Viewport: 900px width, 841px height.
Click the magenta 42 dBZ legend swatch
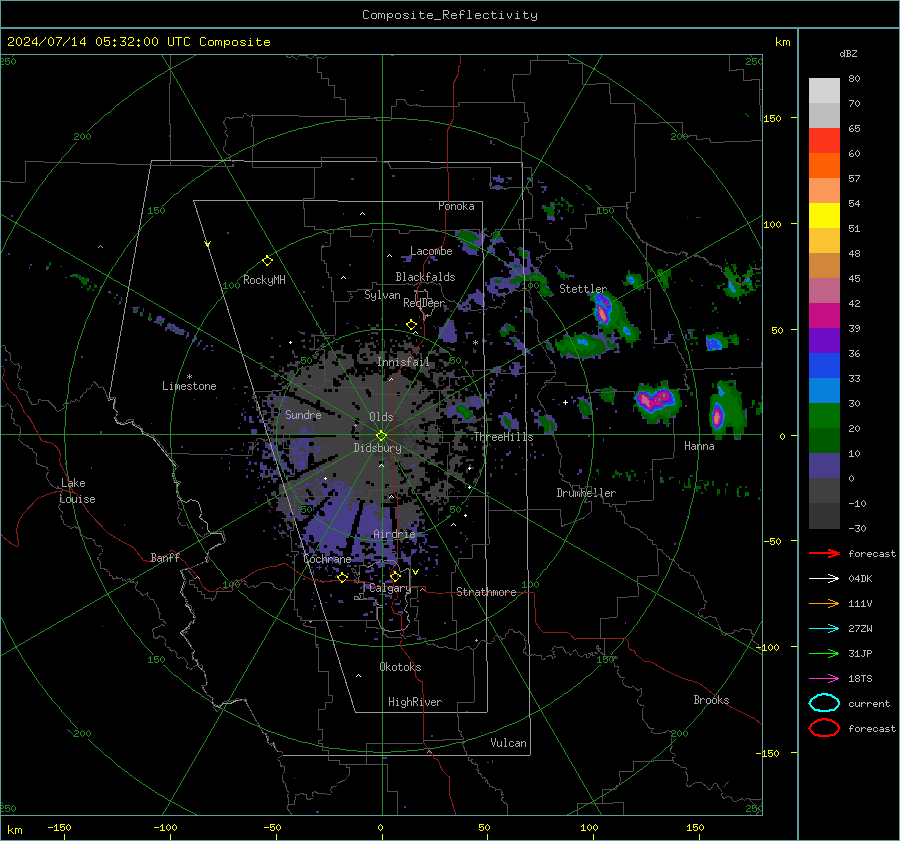click(824, 316)
